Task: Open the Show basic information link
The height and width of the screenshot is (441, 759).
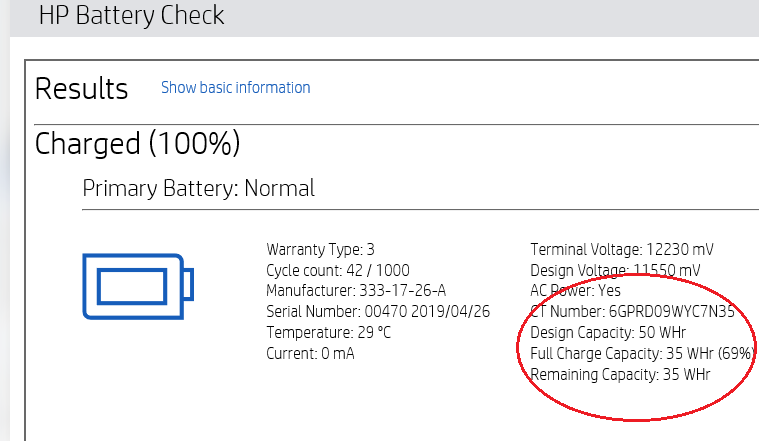Action: (x=236, y=88)
